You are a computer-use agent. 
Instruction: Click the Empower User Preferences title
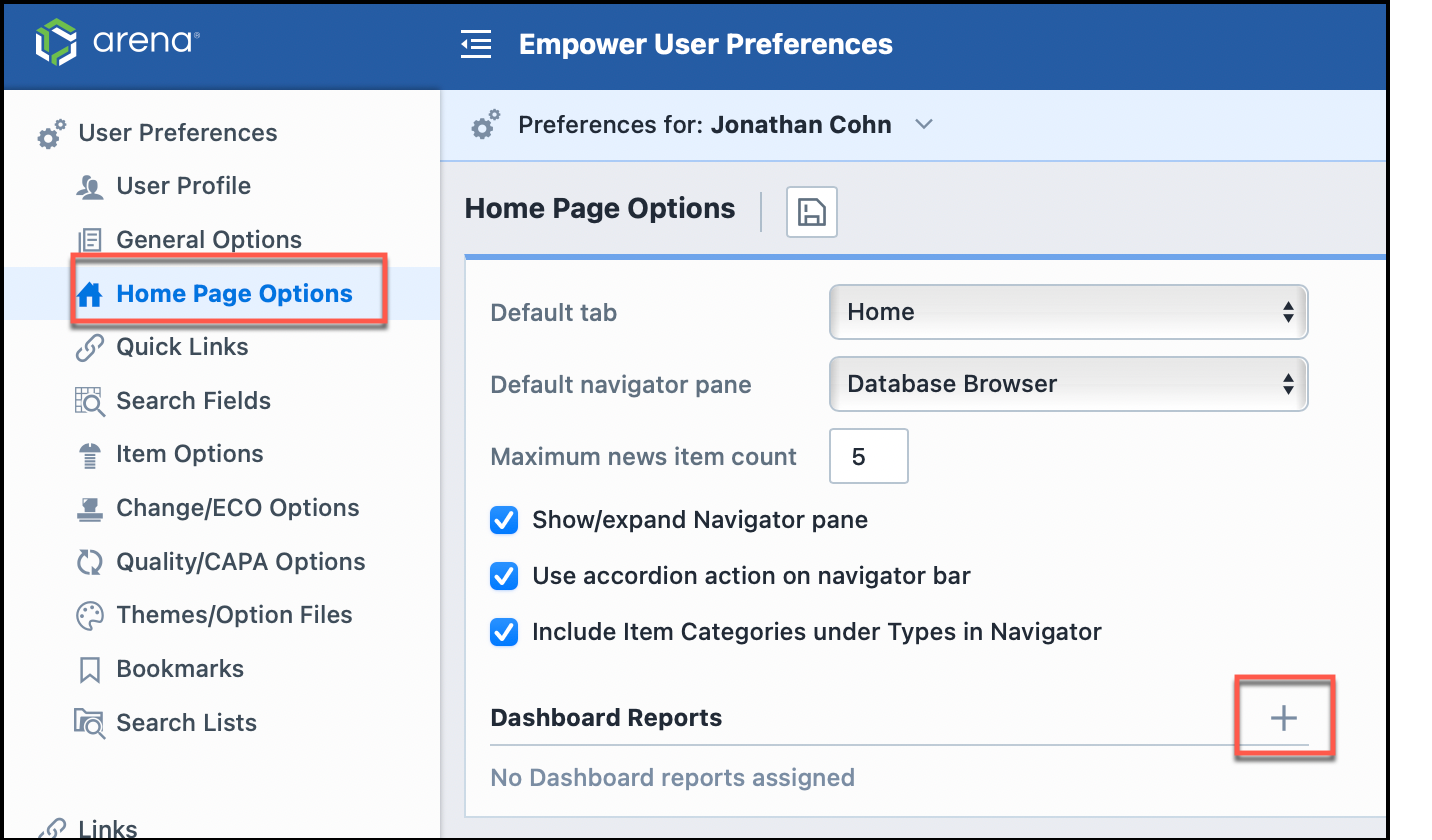[706, 44]
